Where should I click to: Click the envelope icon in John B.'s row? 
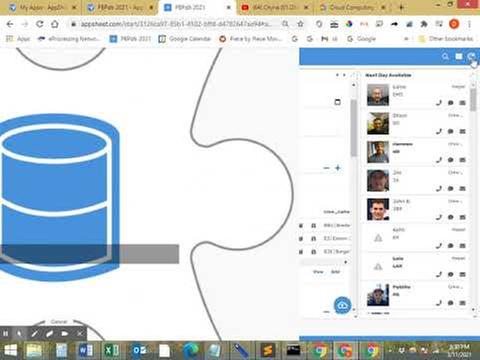(x=462, y=217)
